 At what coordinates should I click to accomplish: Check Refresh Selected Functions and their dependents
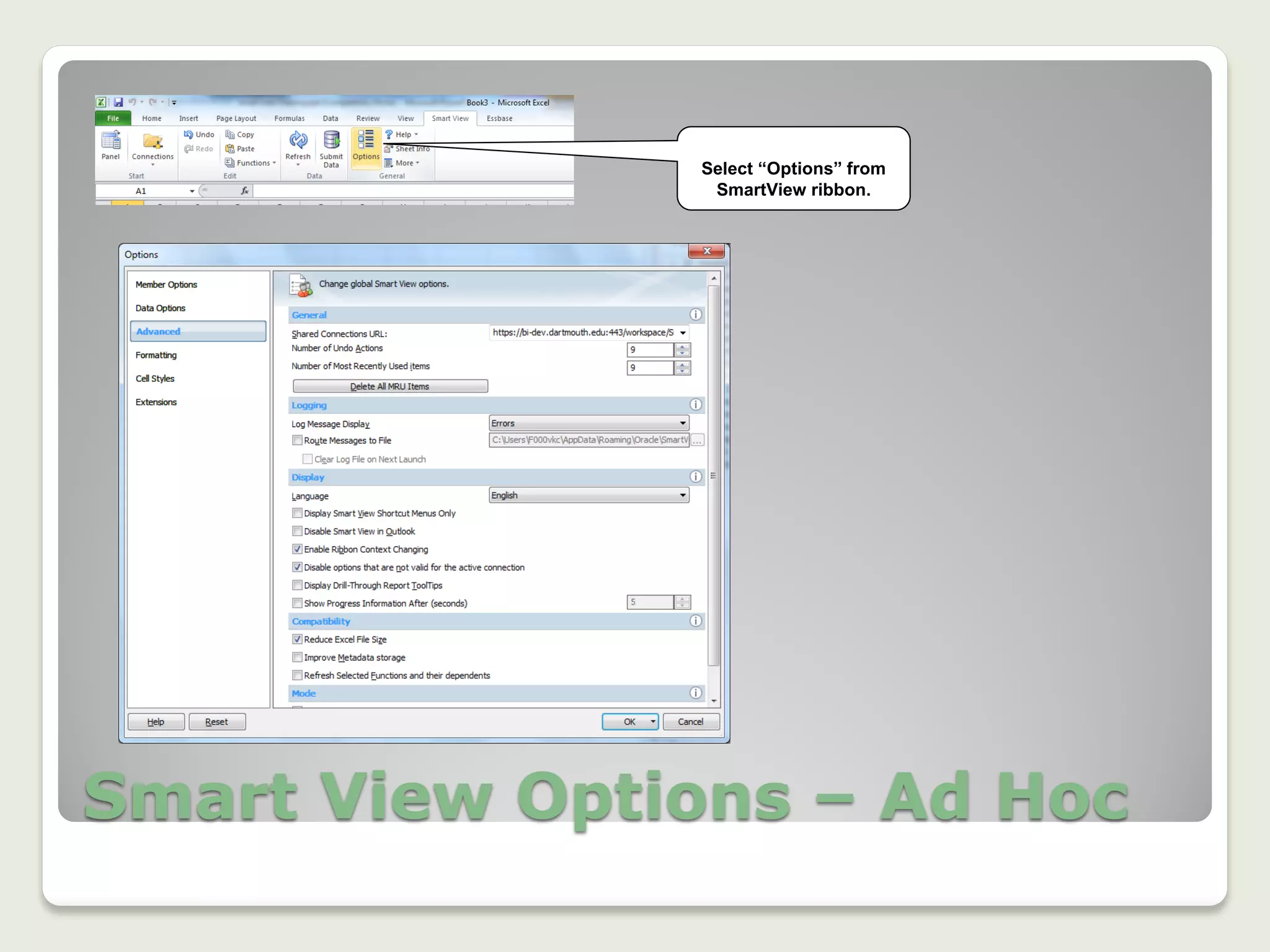tap(297, 674)
